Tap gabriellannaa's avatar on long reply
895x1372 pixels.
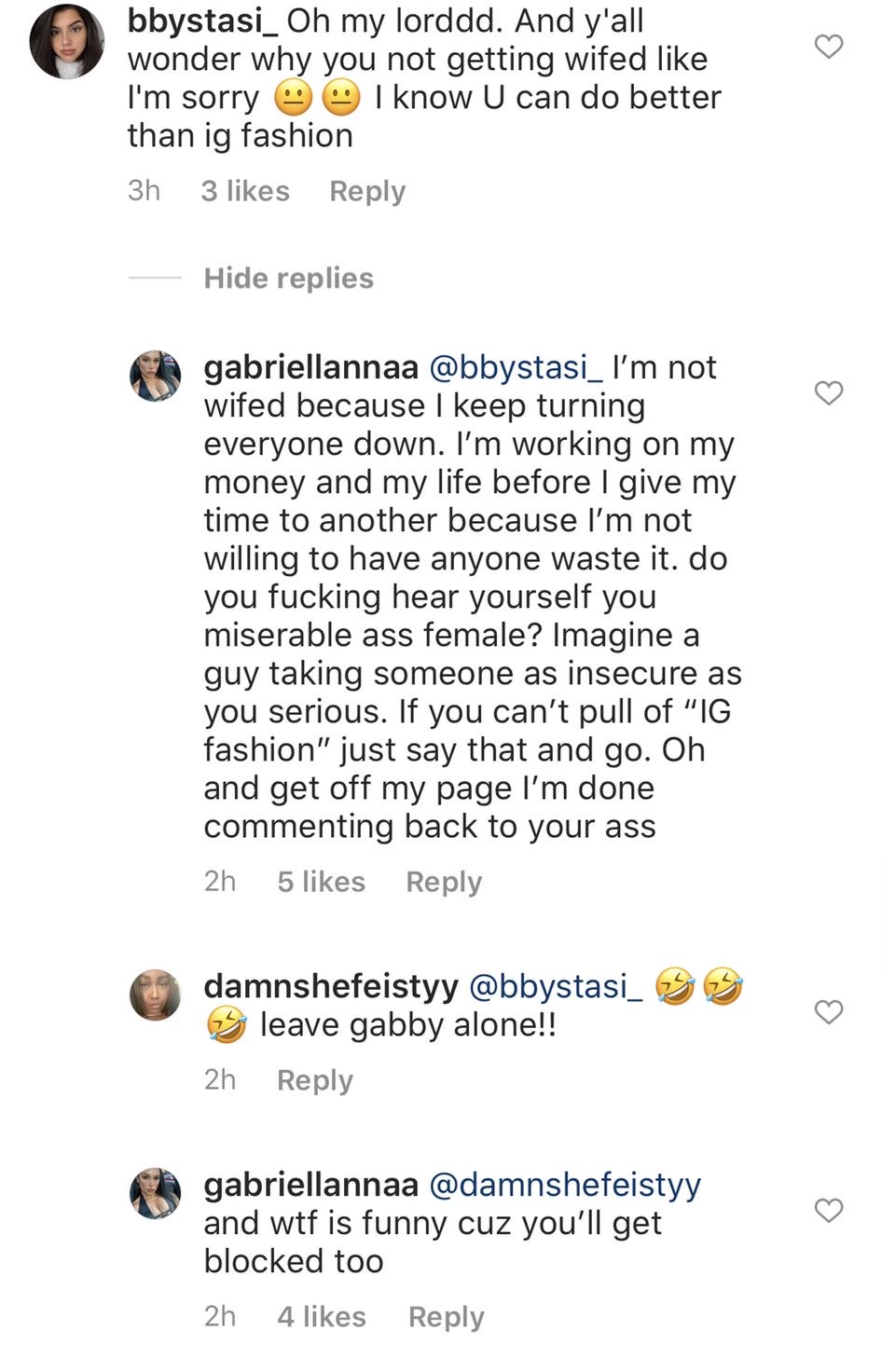click(x=155, y=377)
